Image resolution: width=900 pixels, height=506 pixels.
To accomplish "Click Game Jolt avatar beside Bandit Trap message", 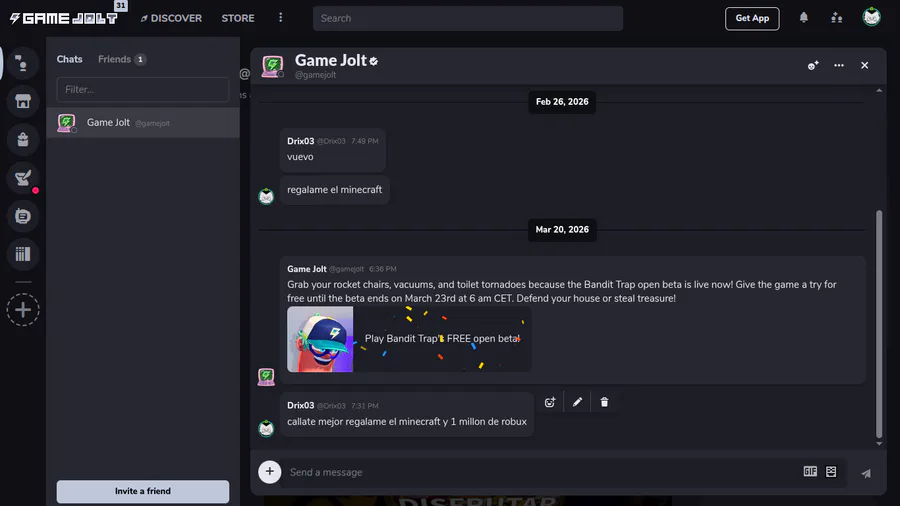I will tap(266, 376).
